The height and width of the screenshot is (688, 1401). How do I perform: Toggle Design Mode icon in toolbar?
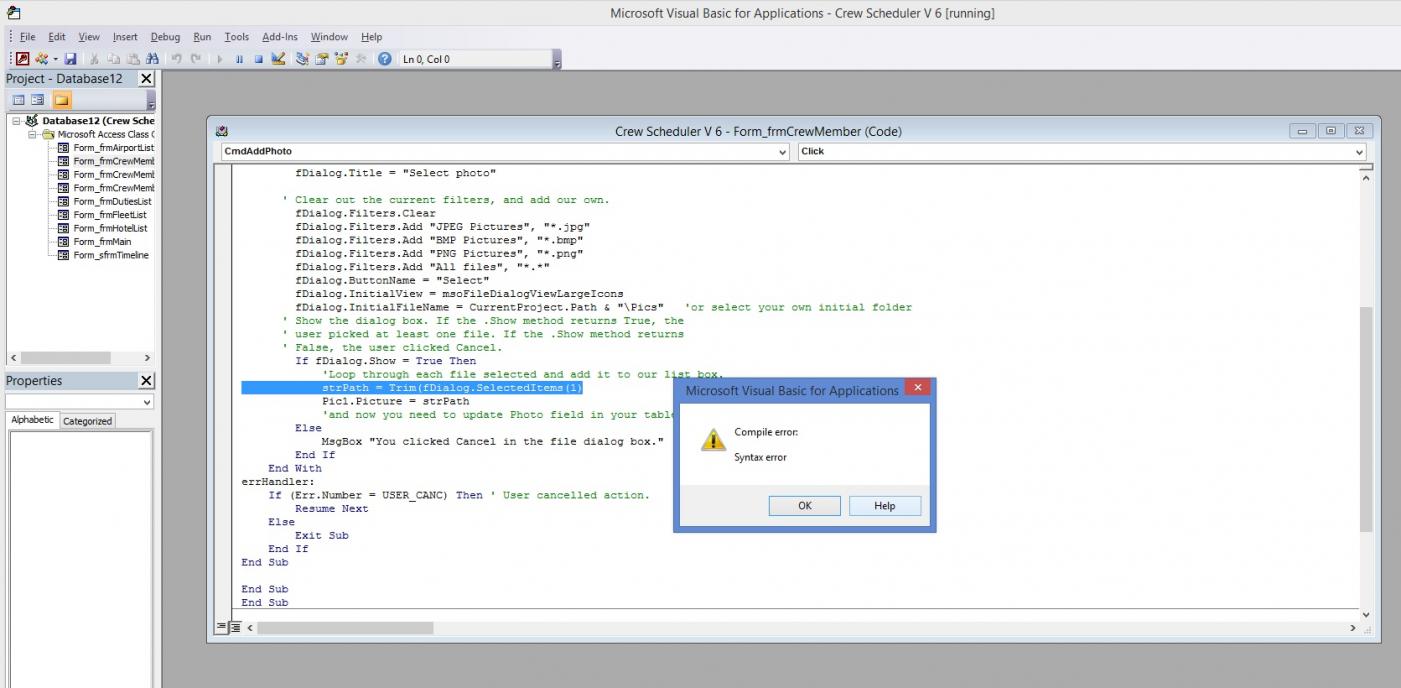click(278, 59)
